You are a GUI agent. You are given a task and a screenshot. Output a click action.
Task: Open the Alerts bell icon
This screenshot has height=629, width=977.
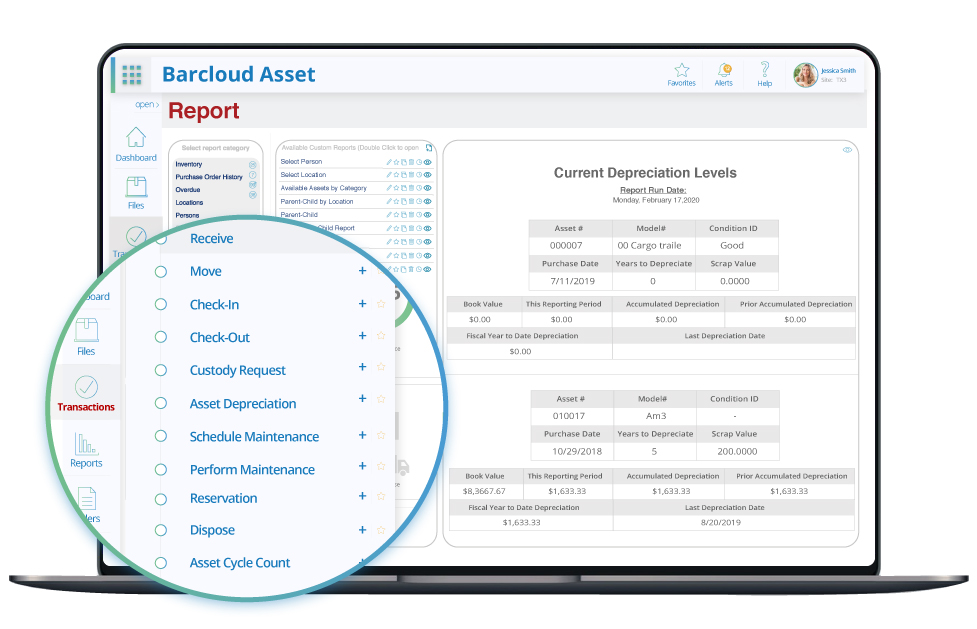pyautogui.click(x=724, y=70)
